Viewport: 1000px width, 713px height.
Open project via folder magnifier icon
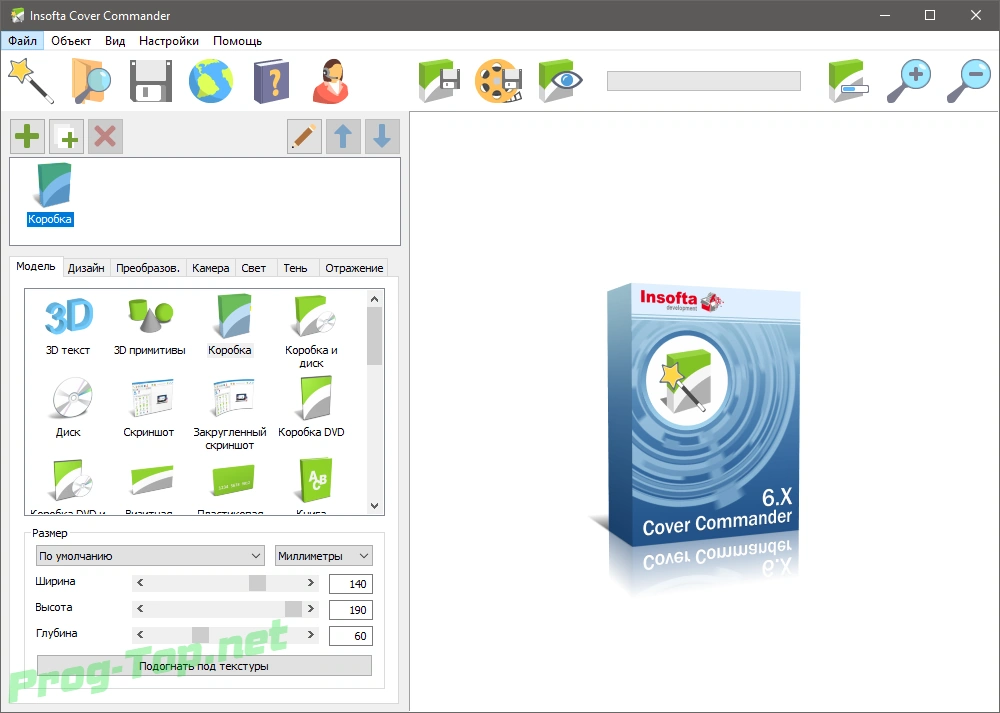pos(91,80)
